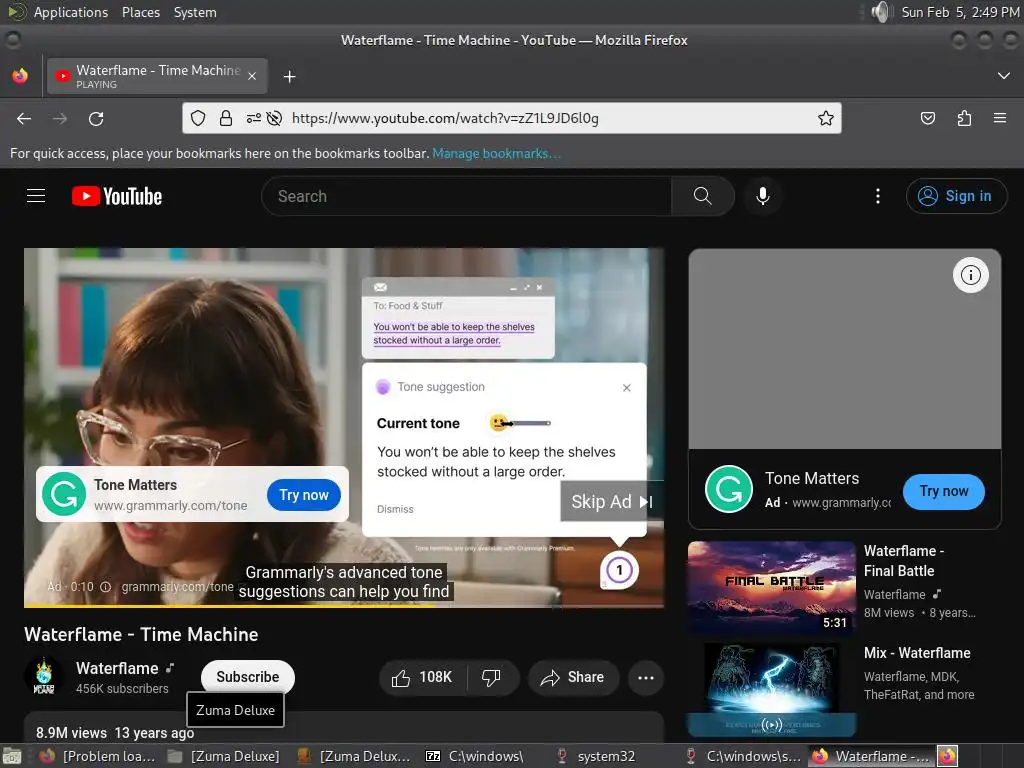Switch to [Zuma Delux... taskbar item with game icon

(353, 756)
